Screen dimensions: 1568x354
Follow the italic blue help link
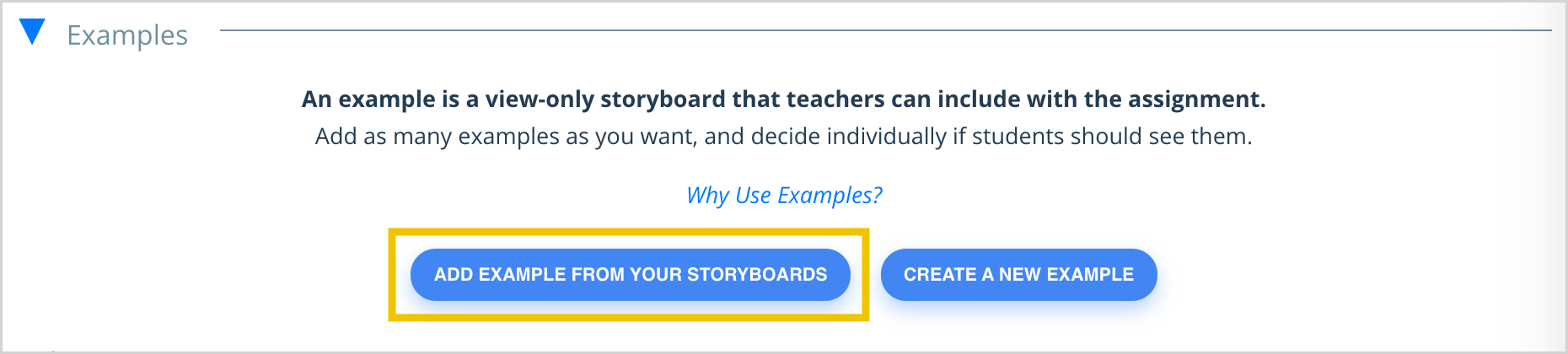tap(784, 195)
